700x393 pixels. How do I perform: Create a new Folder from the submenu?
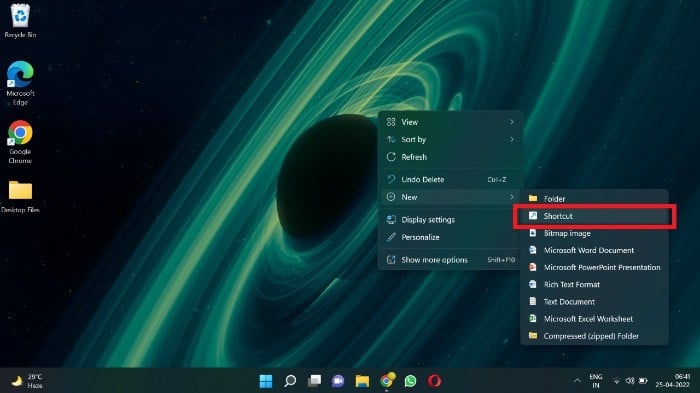click(594, 199)
